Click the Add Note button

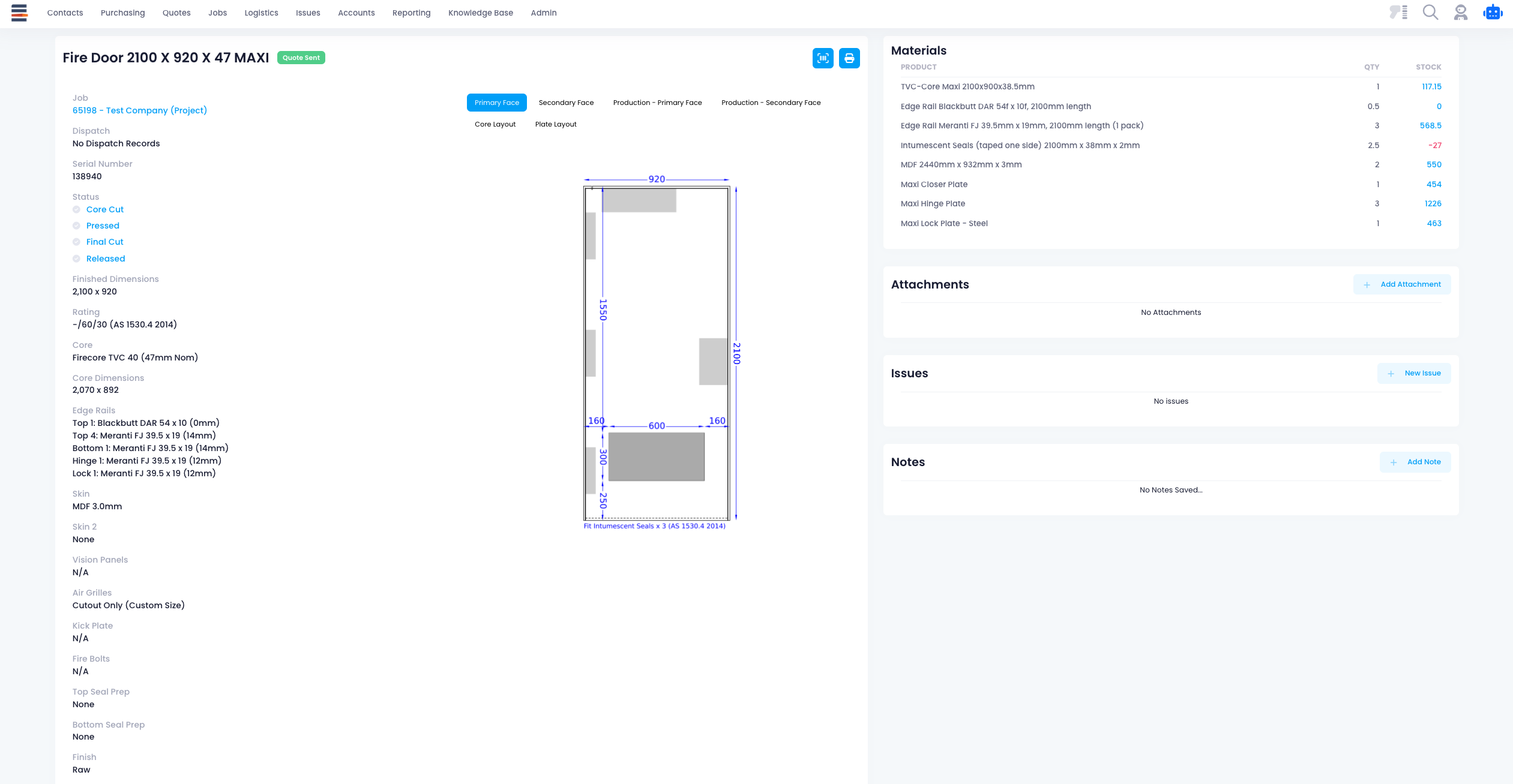[1415, 462]
